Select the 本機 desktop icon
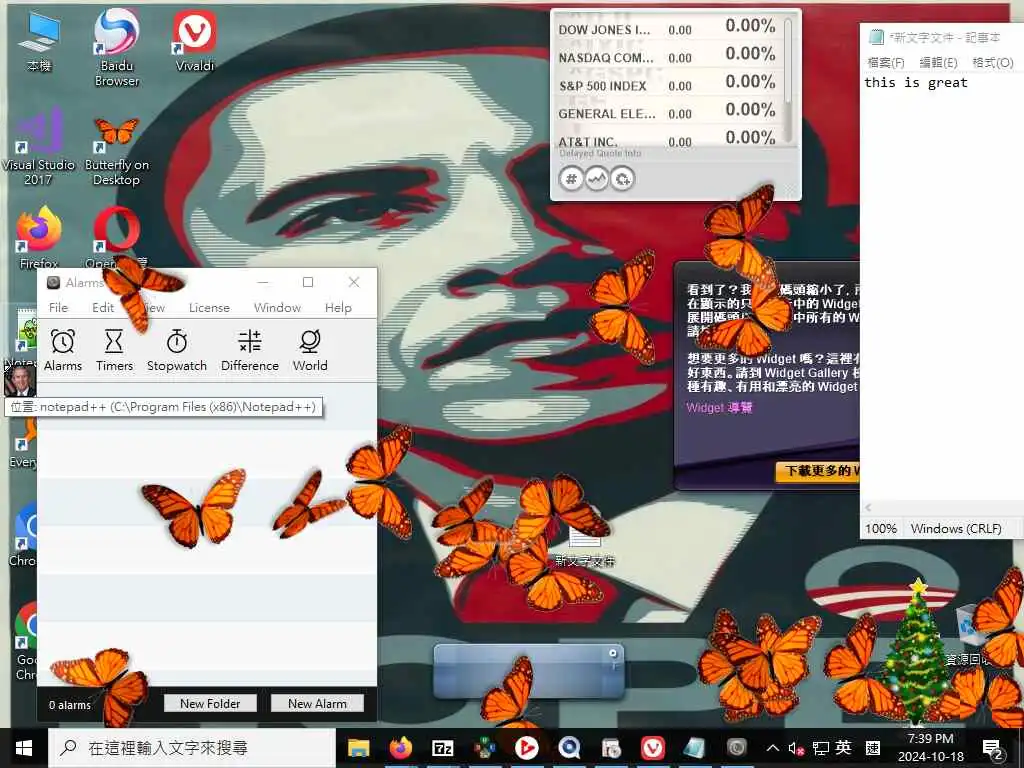Image resolution: width=1024 pixels, height=768 pixels. (39, 40)
